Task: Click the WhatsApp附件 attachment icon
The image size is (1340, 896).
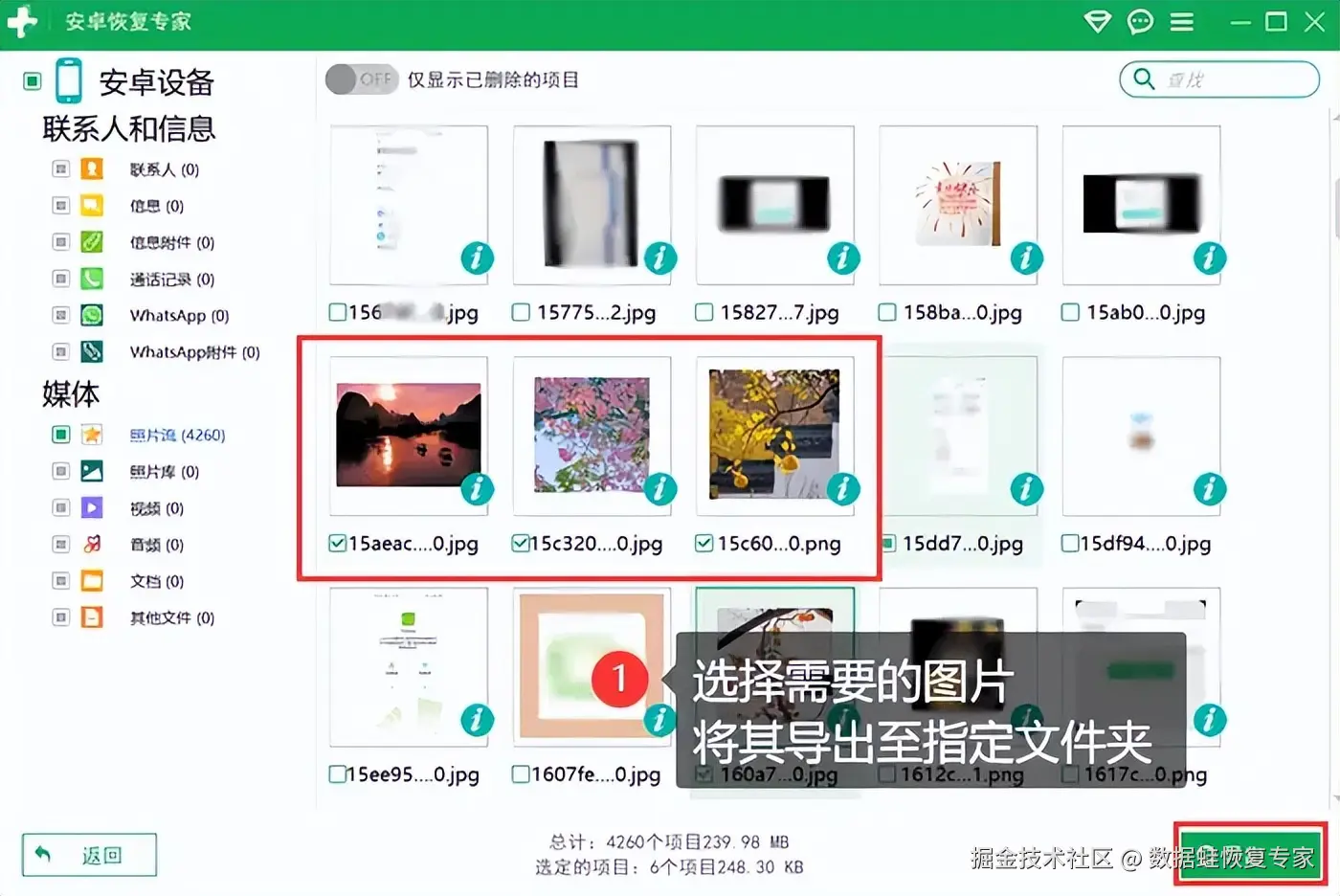Action: [92, 351]
